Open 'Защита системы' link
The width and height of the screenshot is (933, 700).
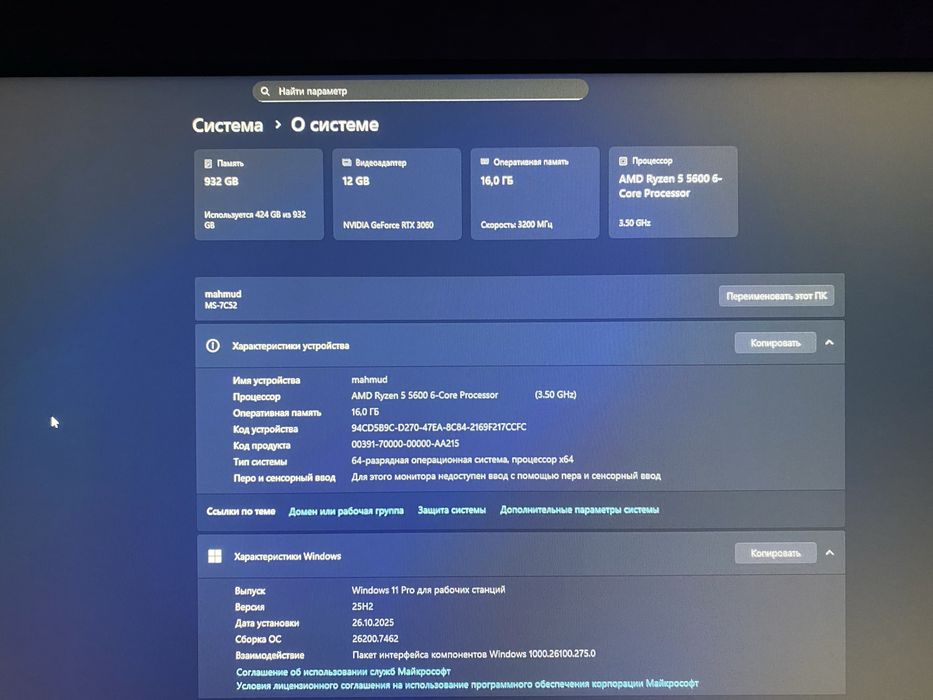click(452, 510)
